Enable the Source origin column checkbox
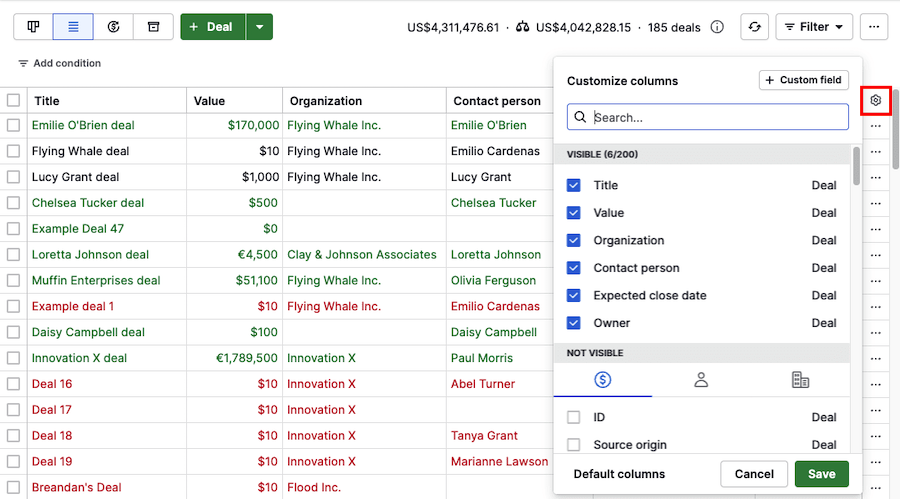The height and width of the screenshot is (499, 900). coord(573,444)
